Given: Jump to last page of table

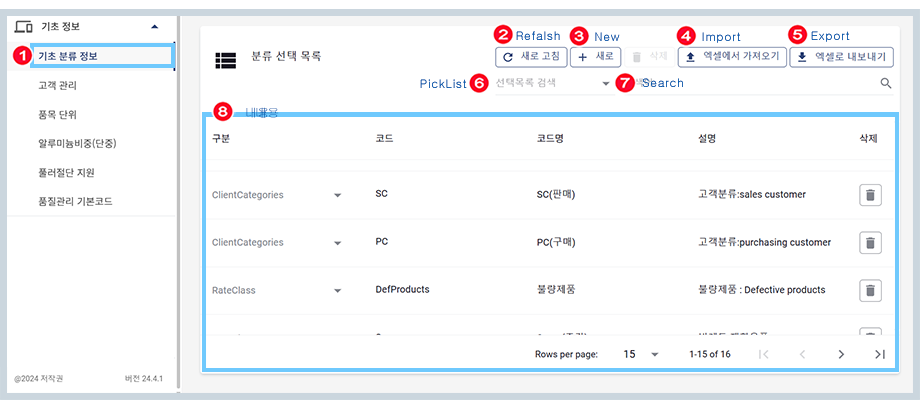Looking at the screenshot, I should pos(879,354).
